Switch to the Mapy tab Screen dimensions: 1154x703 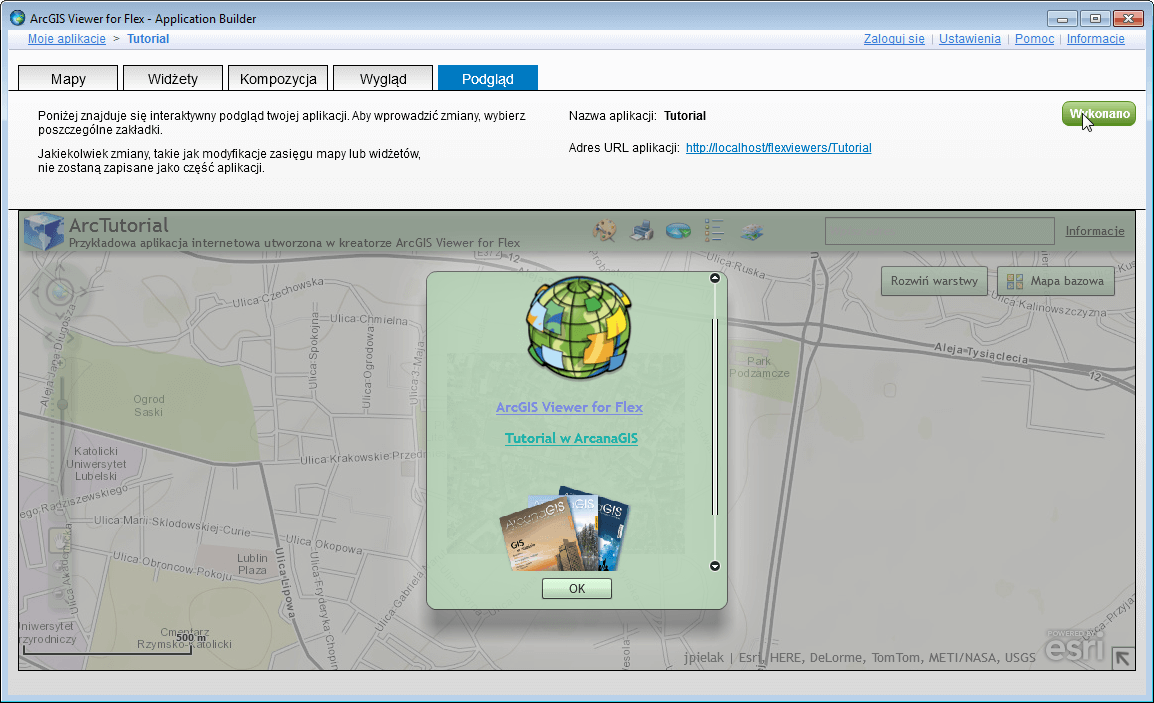(68, 78)
